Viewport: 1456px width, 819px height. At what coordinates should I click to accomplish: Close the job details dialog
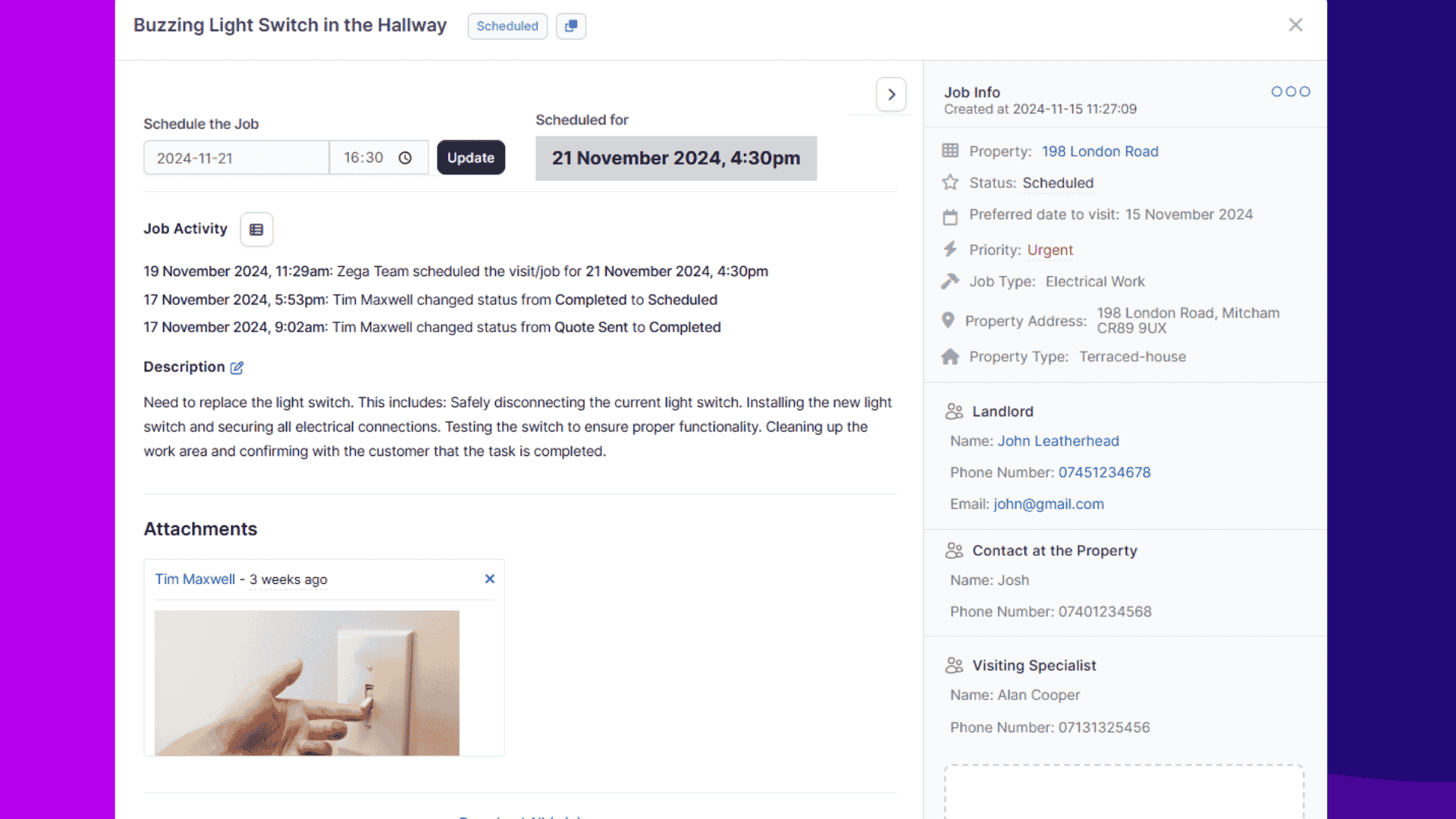point(1295,25)
